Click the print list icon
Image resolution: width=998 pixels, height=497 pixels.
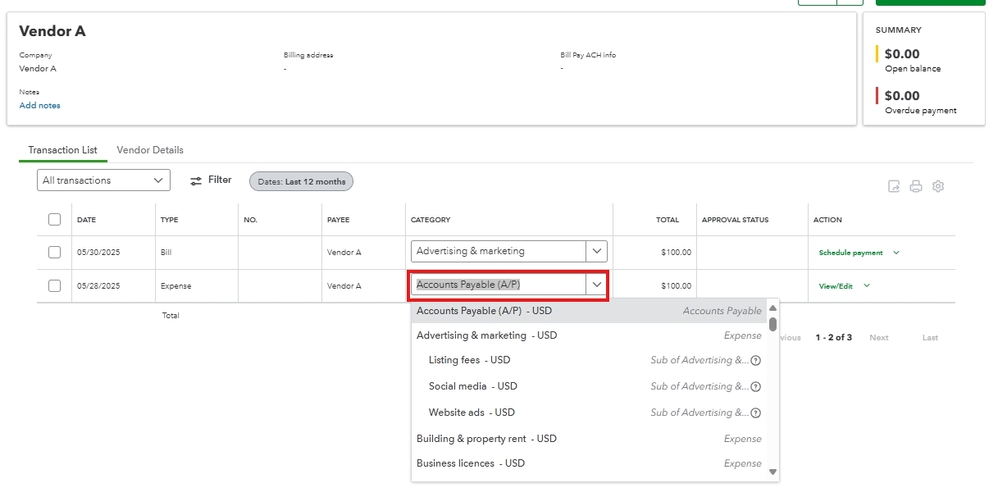[x=916, y=186]
